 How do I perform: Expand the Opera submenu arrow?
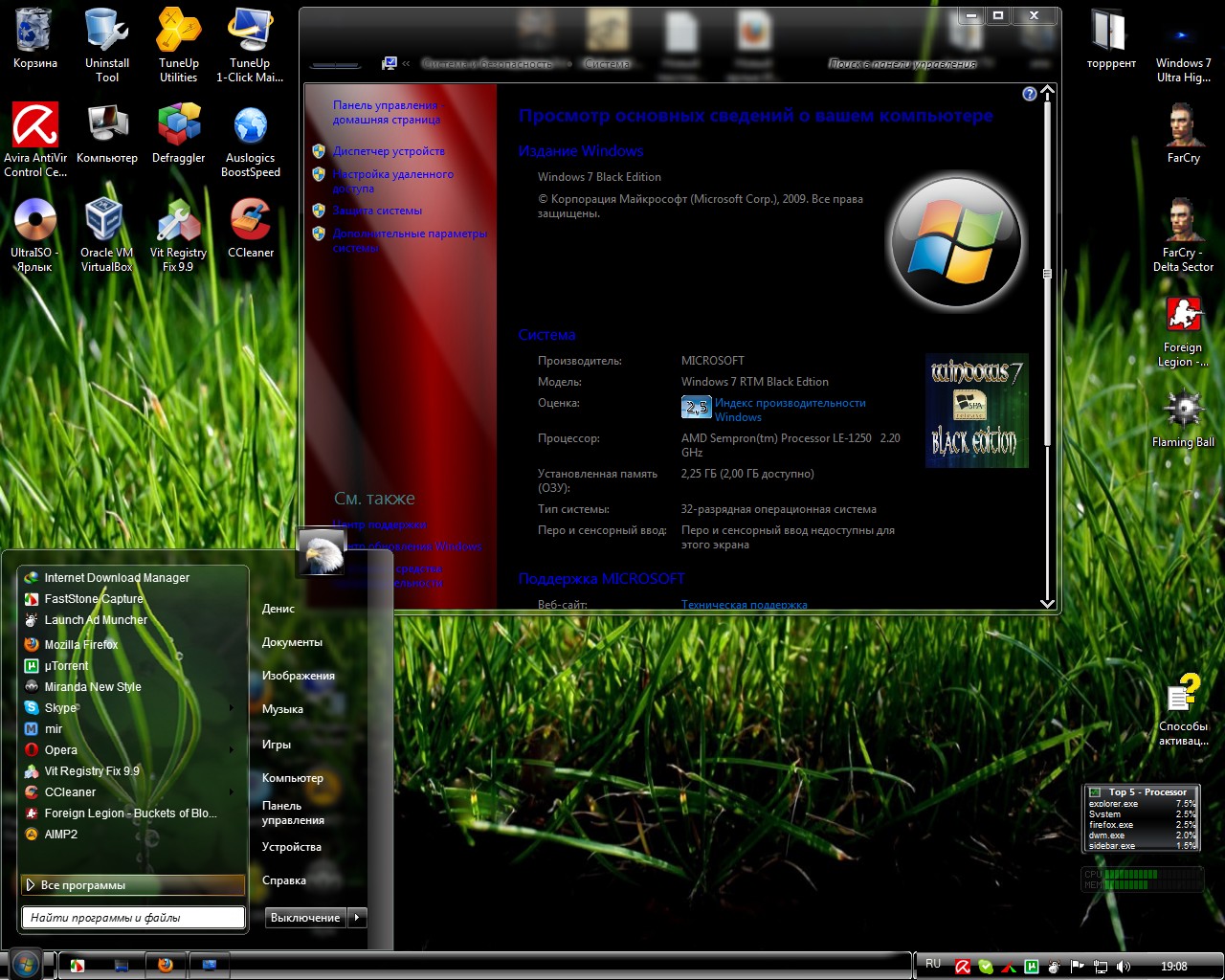[232, 750]
